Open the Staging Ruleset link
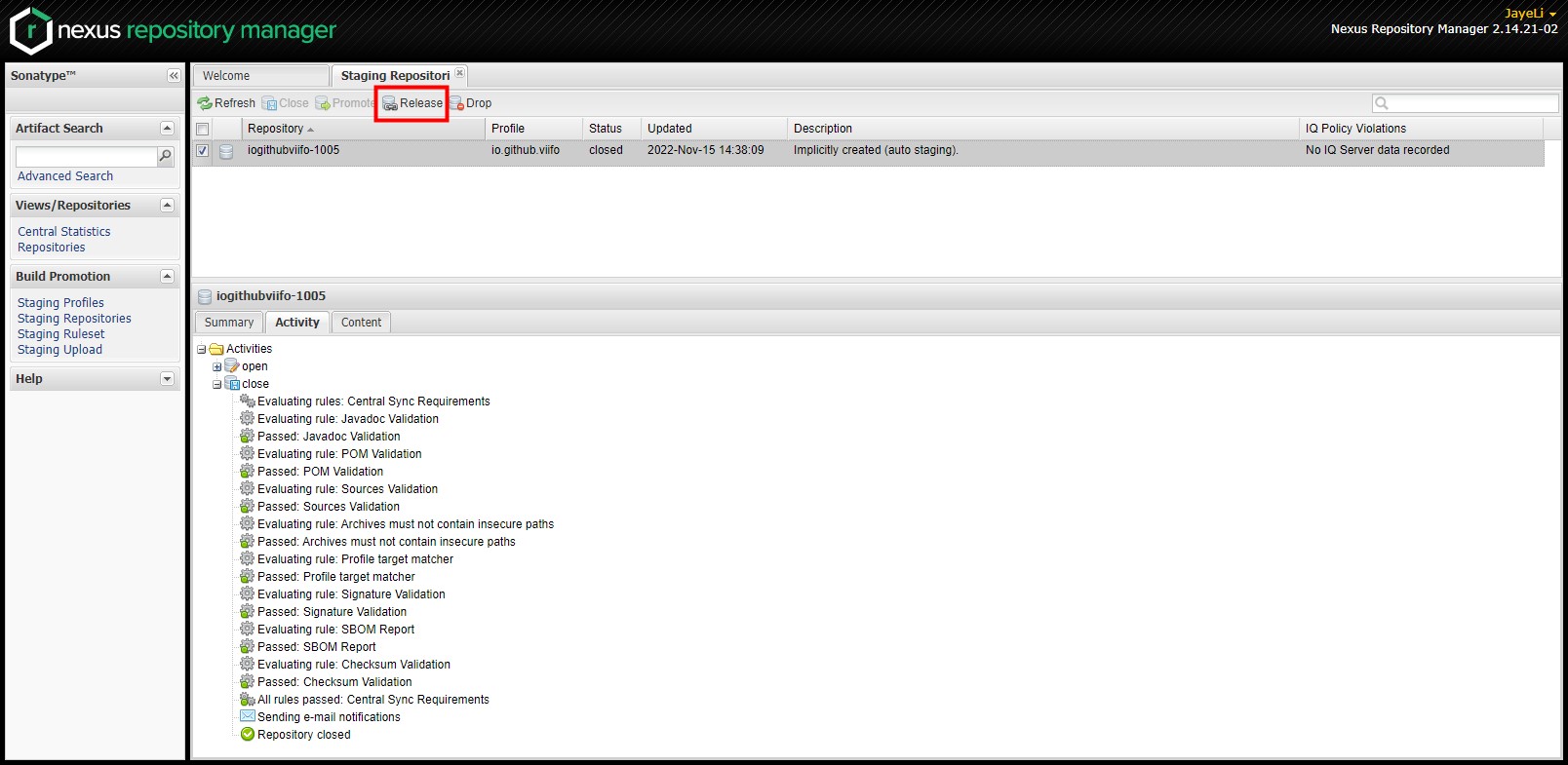This screenshot has width=1568, height=765. pos(60,334)
